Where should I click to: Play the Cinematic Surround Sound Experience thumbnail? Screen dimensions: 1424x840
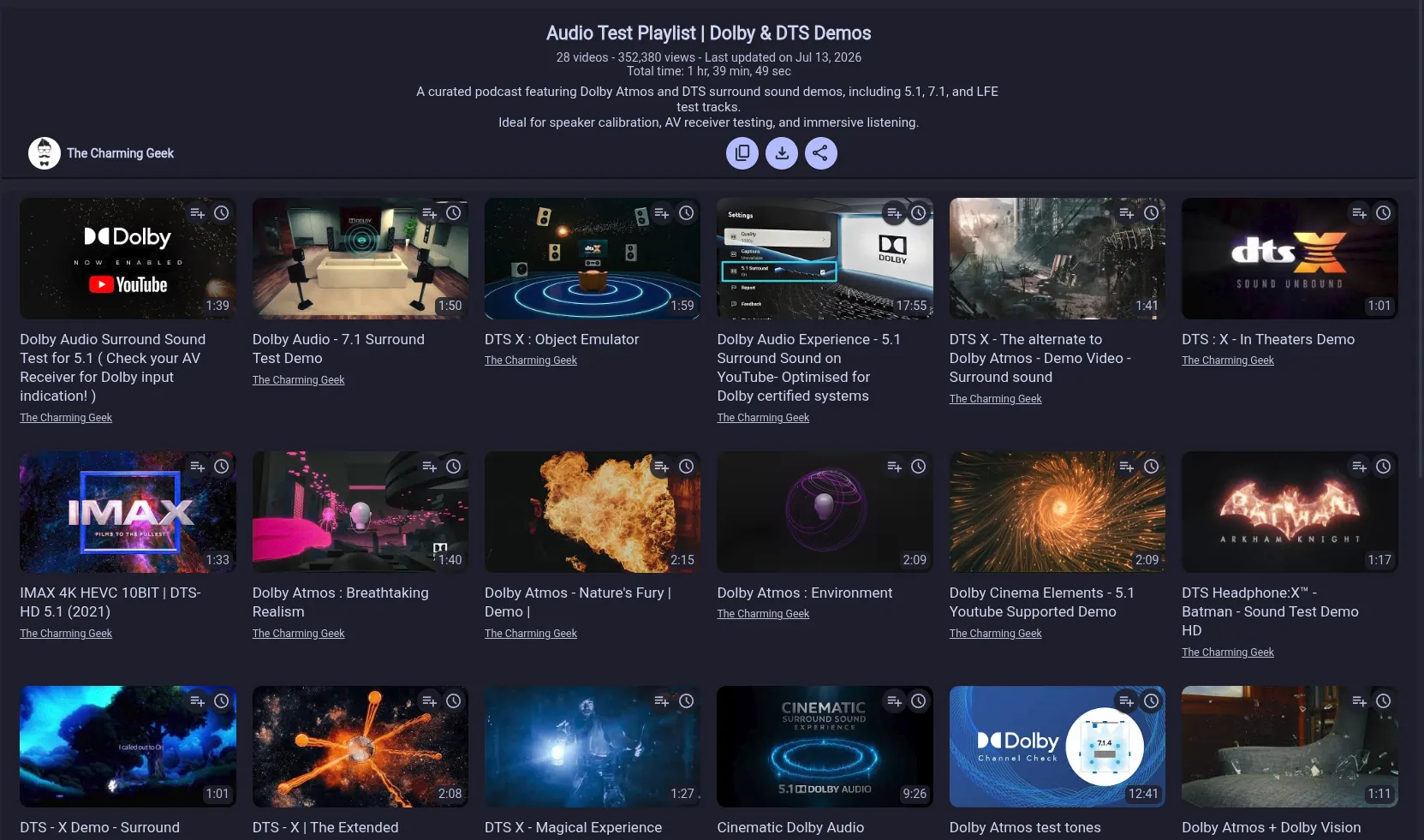coord(825,747)
